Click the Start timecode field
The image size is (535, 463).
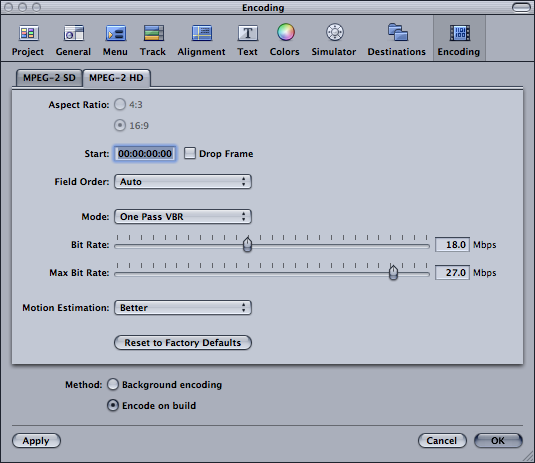(145, 154)
